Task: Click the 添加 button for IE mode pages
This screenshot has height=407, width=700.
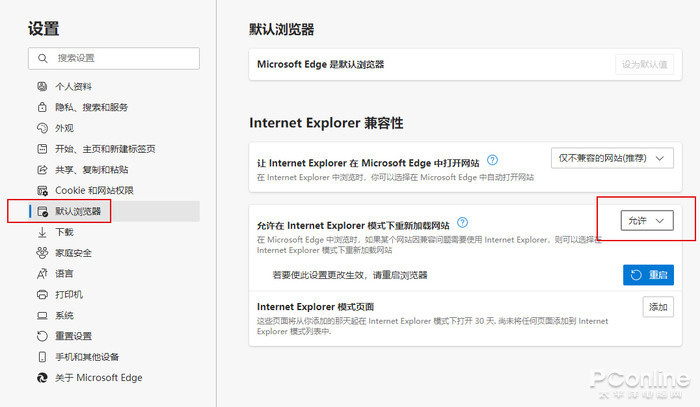Action: coord(658,307)
